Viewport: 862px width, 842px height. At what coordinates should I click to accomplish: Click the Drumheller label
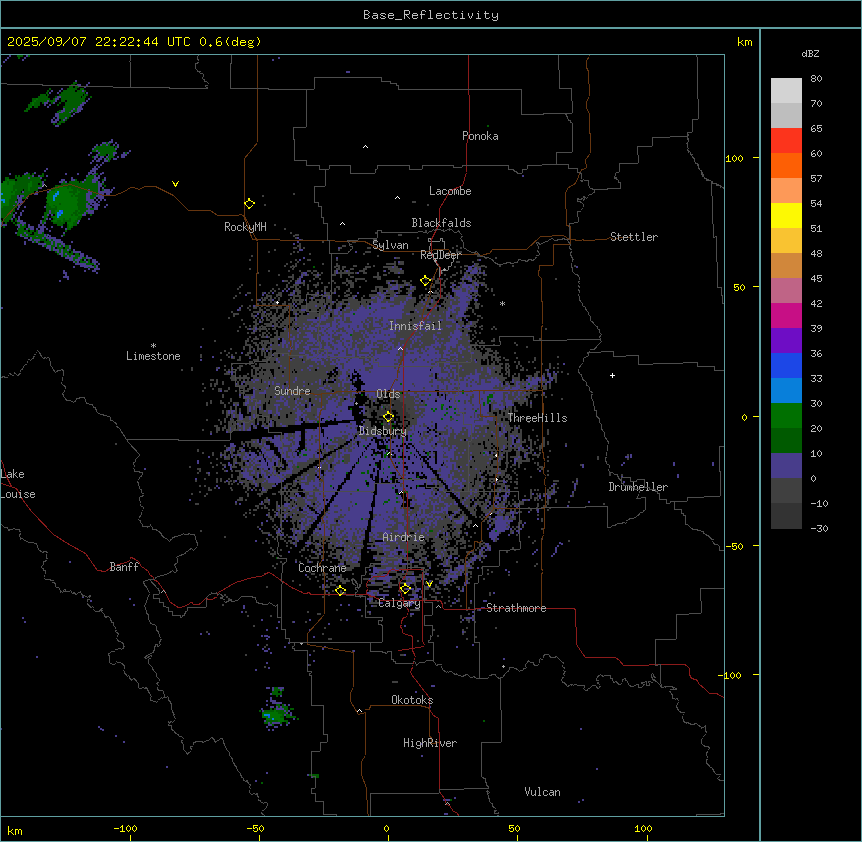click(638, 487)
